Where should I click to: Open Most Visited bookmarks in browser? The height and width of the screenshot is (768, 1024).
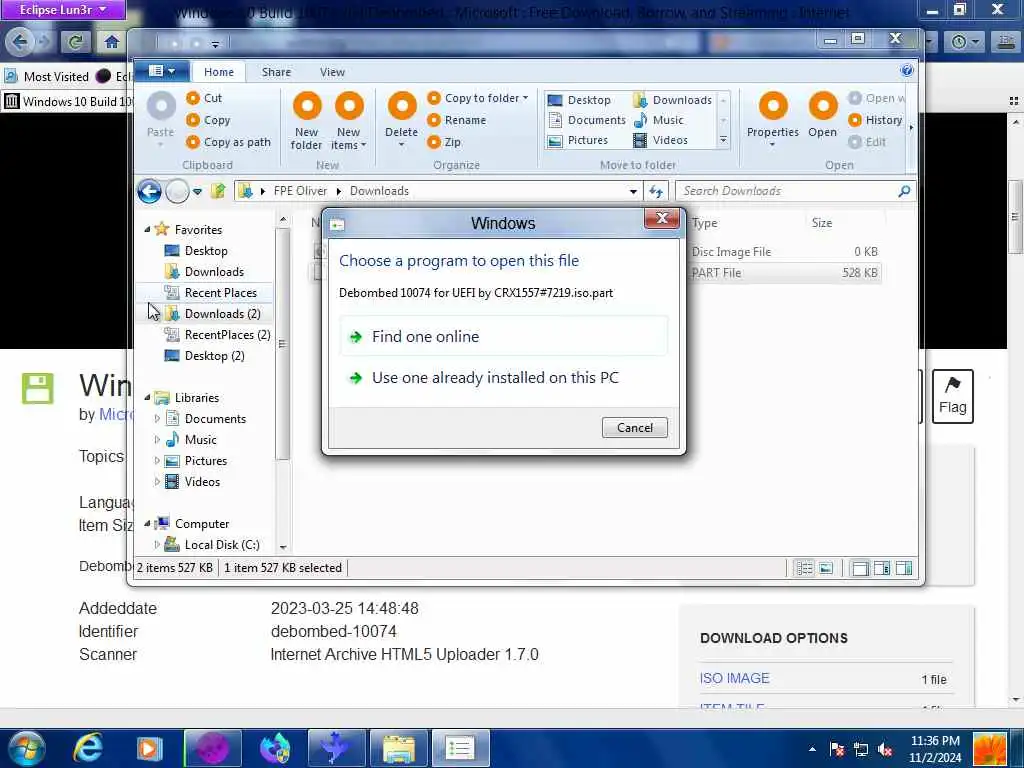click(47, 76)
